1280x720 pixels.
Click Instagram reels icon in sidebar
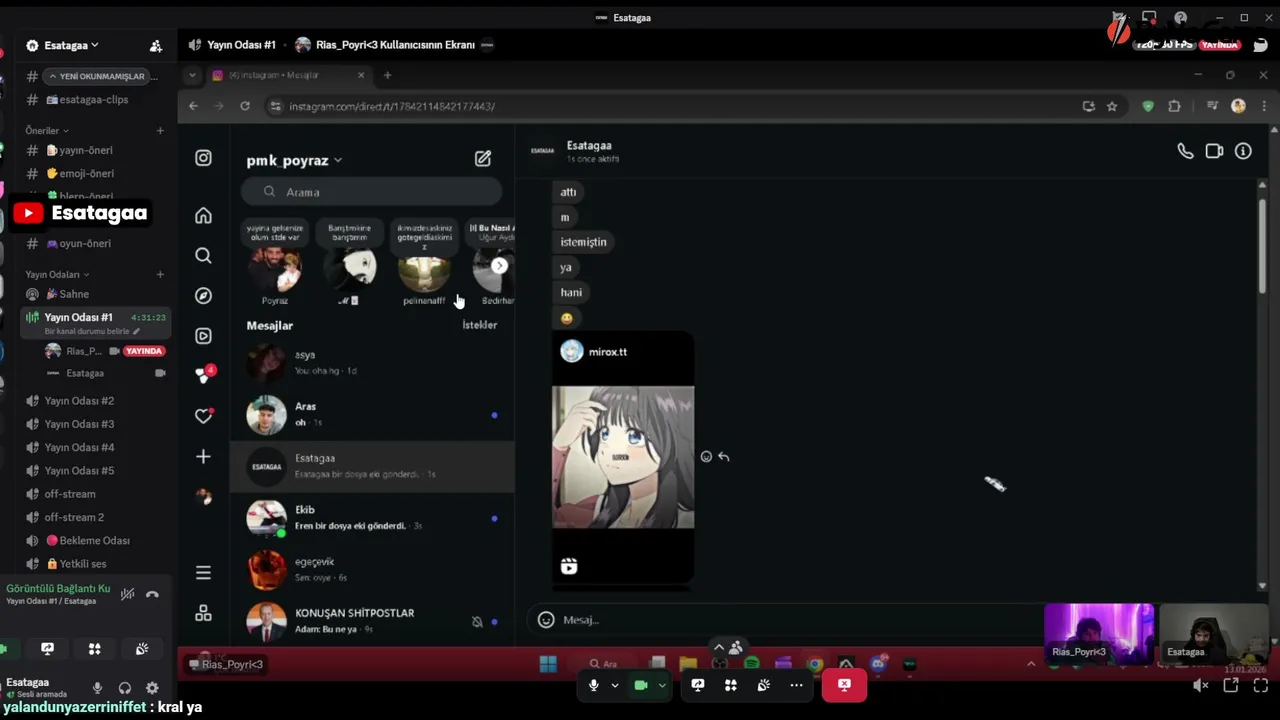click(203, 336)
